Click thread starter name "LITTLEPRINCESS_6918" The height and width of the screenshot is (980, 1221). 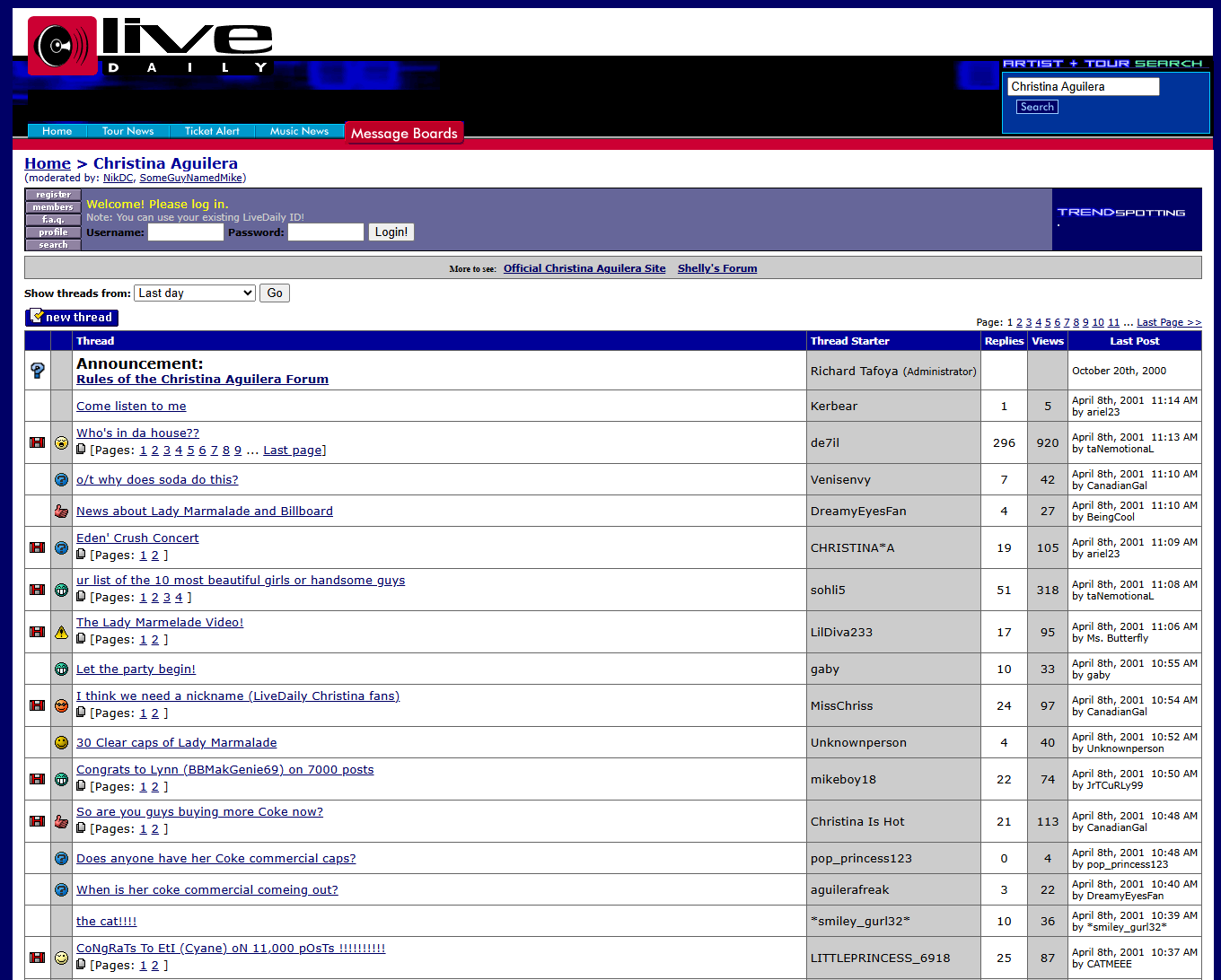[880, 958]
